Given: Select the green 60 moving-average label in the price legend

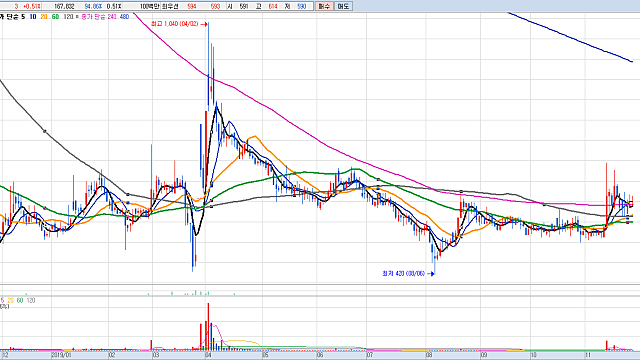Looking at the screenshot, I should coord(56,17).
